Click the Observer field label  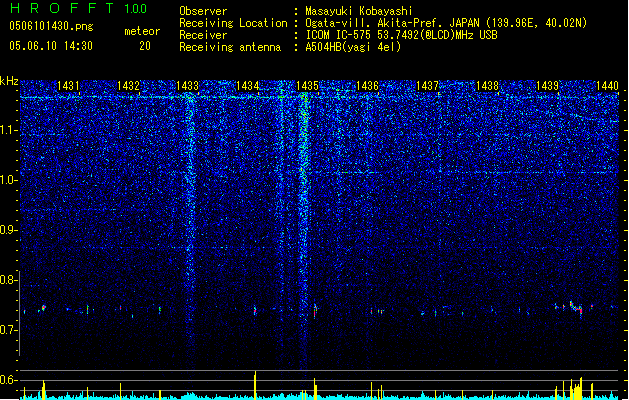point(203,11)
